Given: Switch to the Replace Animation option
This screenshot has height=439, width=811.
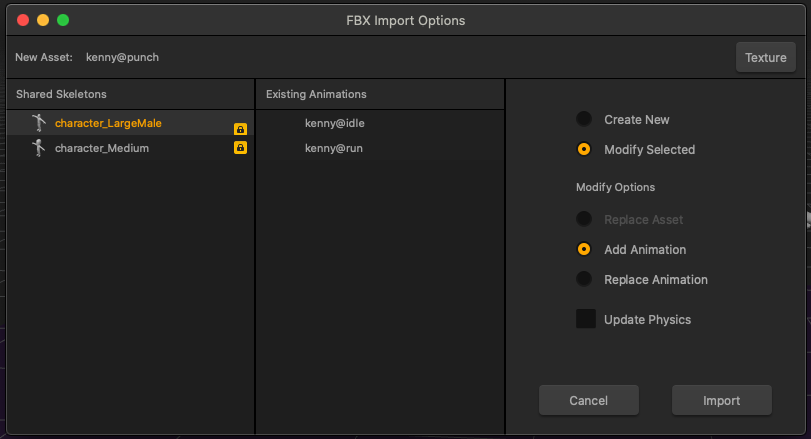Looking at the screenshot, I should pos(584,279).
